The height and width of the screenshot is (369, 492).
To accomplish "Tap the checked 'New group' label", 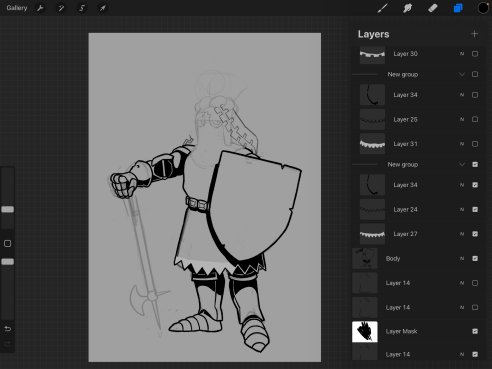I will pyautogui.click(x=403, y=164).
